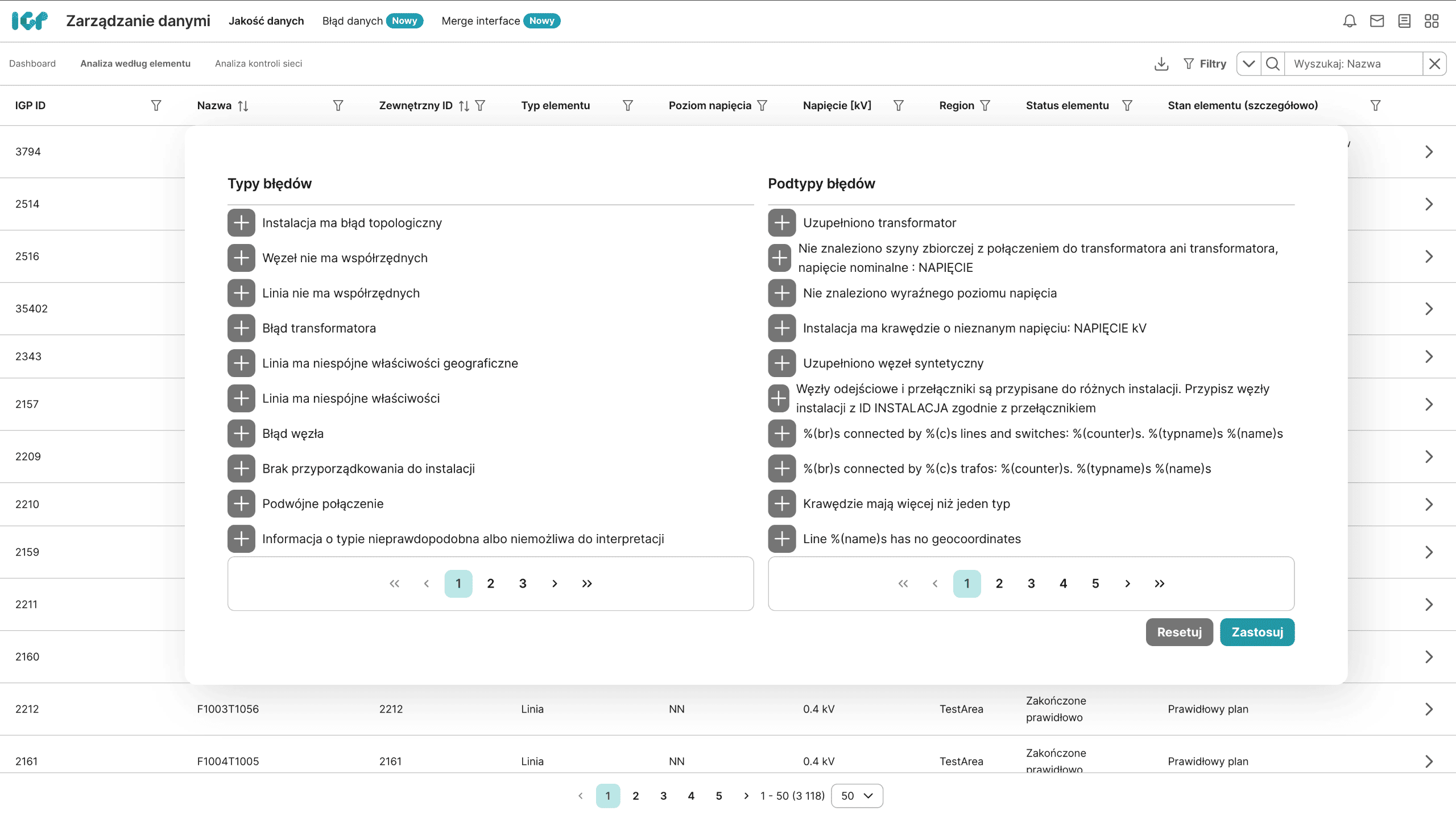Open the Błąd danych menu item
The height and width of the screenshot is (819, 1456).
[352, 21]
